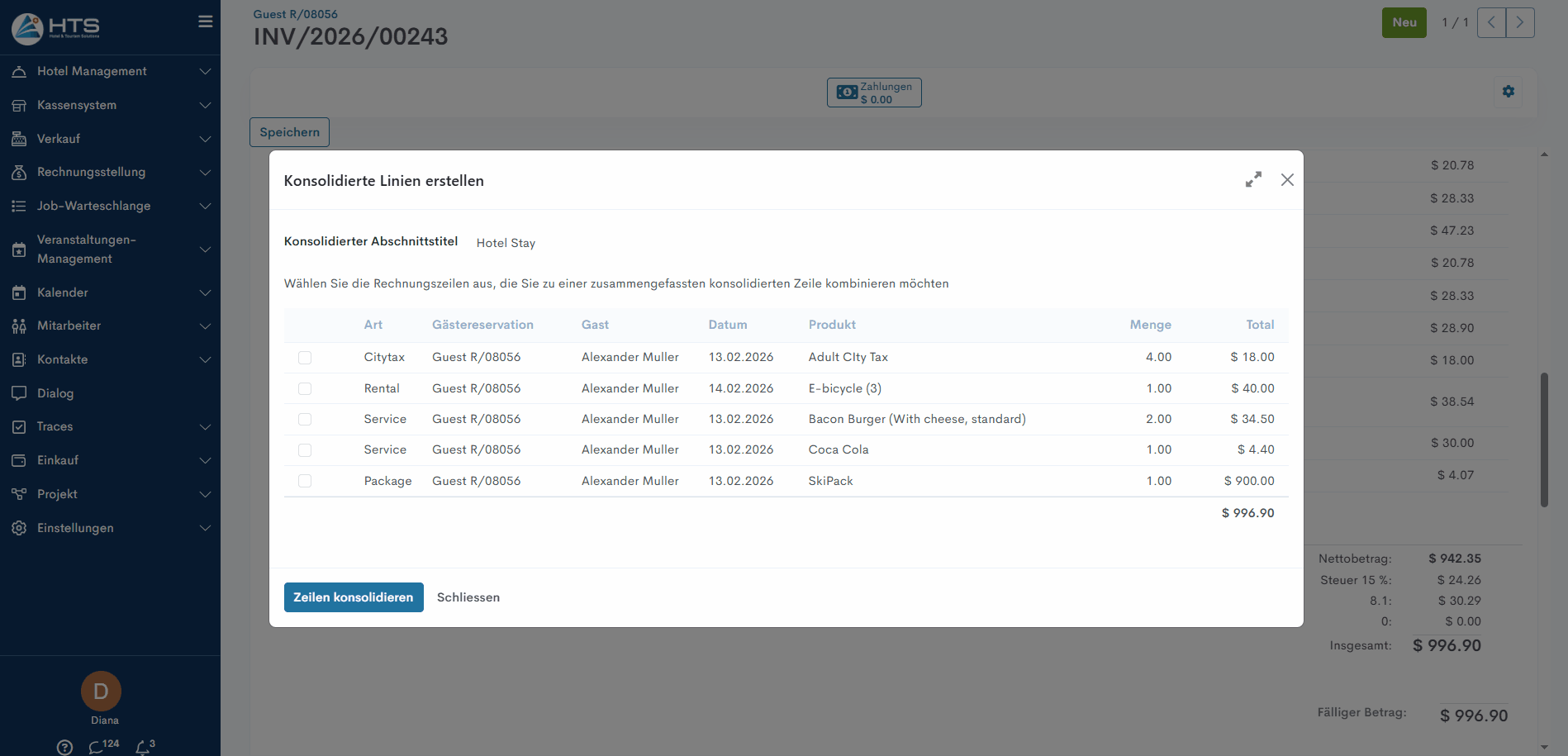This screenshot has width=1568, height=756.
Task: Open the help question mark icon
Action: coord(64,747)
